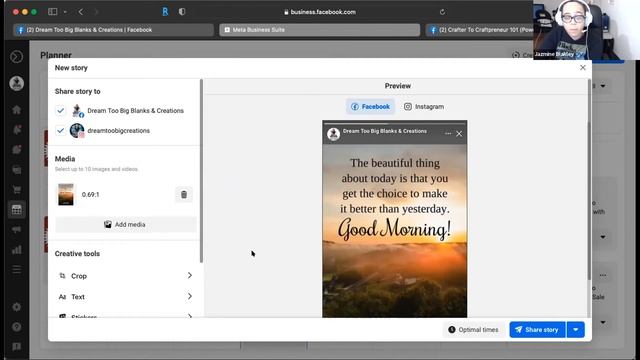Open Notifications bell in the sidebar
Viewport: 640px width, 360px height.
point(17,130)
